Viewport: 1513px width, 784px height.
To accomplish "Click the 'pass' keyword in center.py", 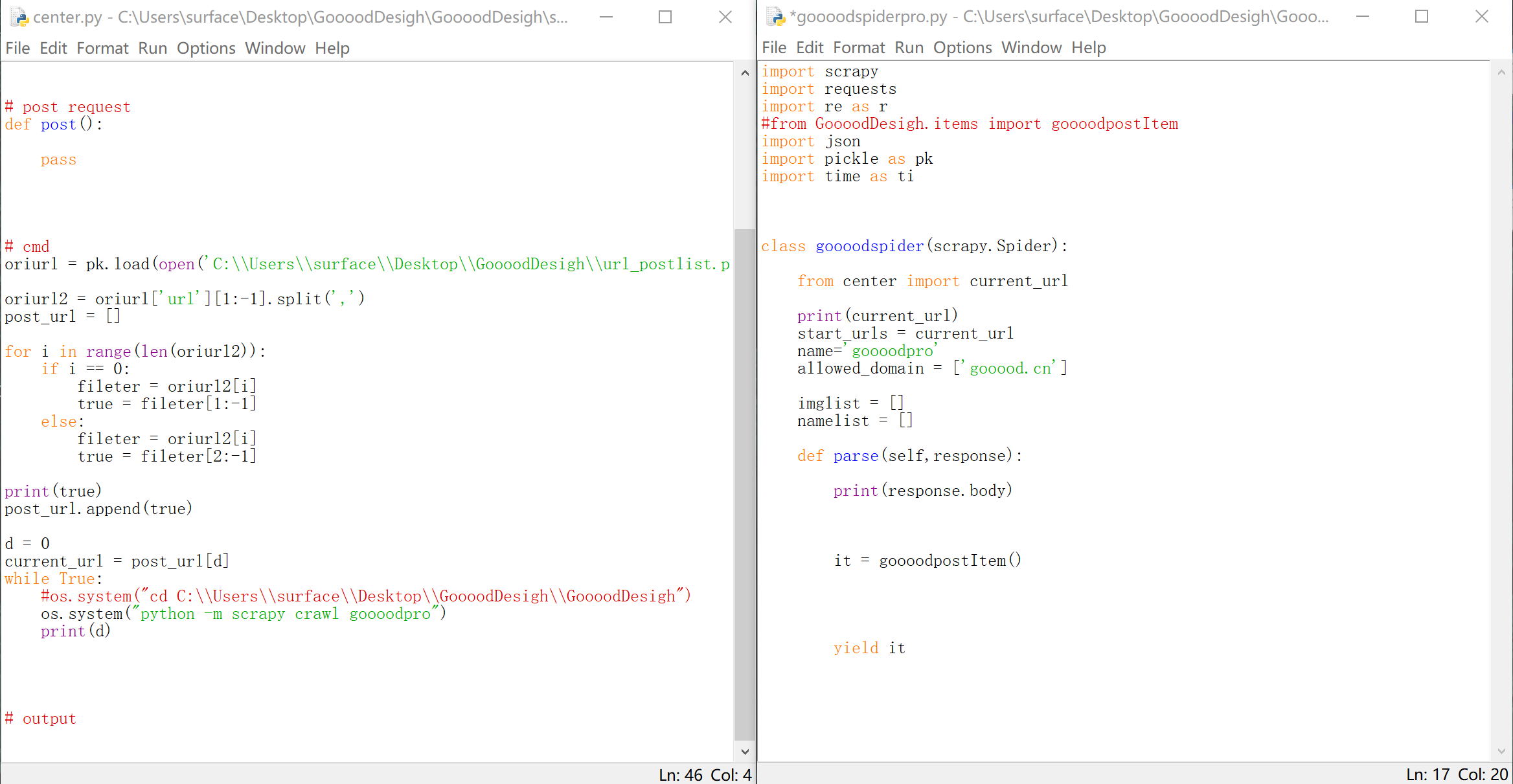I will point(58,159).
